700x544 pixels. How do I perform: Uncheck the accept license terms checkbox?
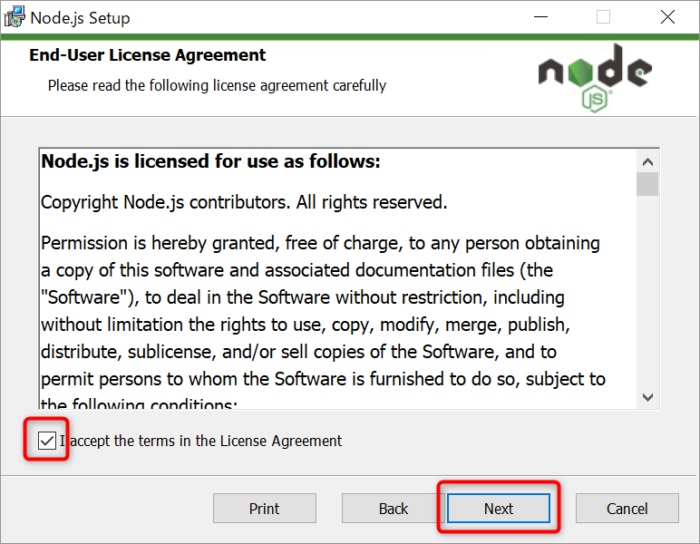47,440
